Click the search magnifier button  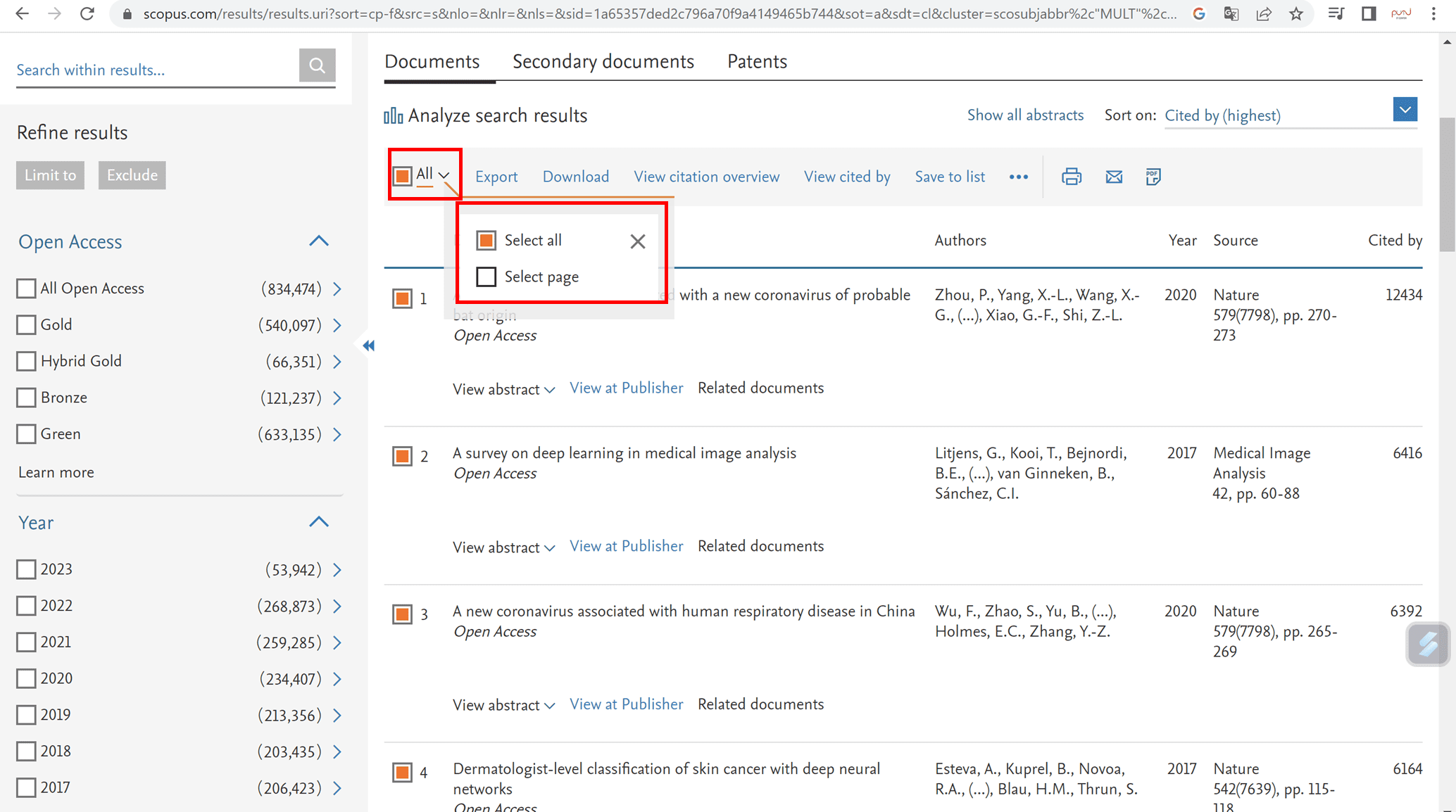[x=317, y=65]
